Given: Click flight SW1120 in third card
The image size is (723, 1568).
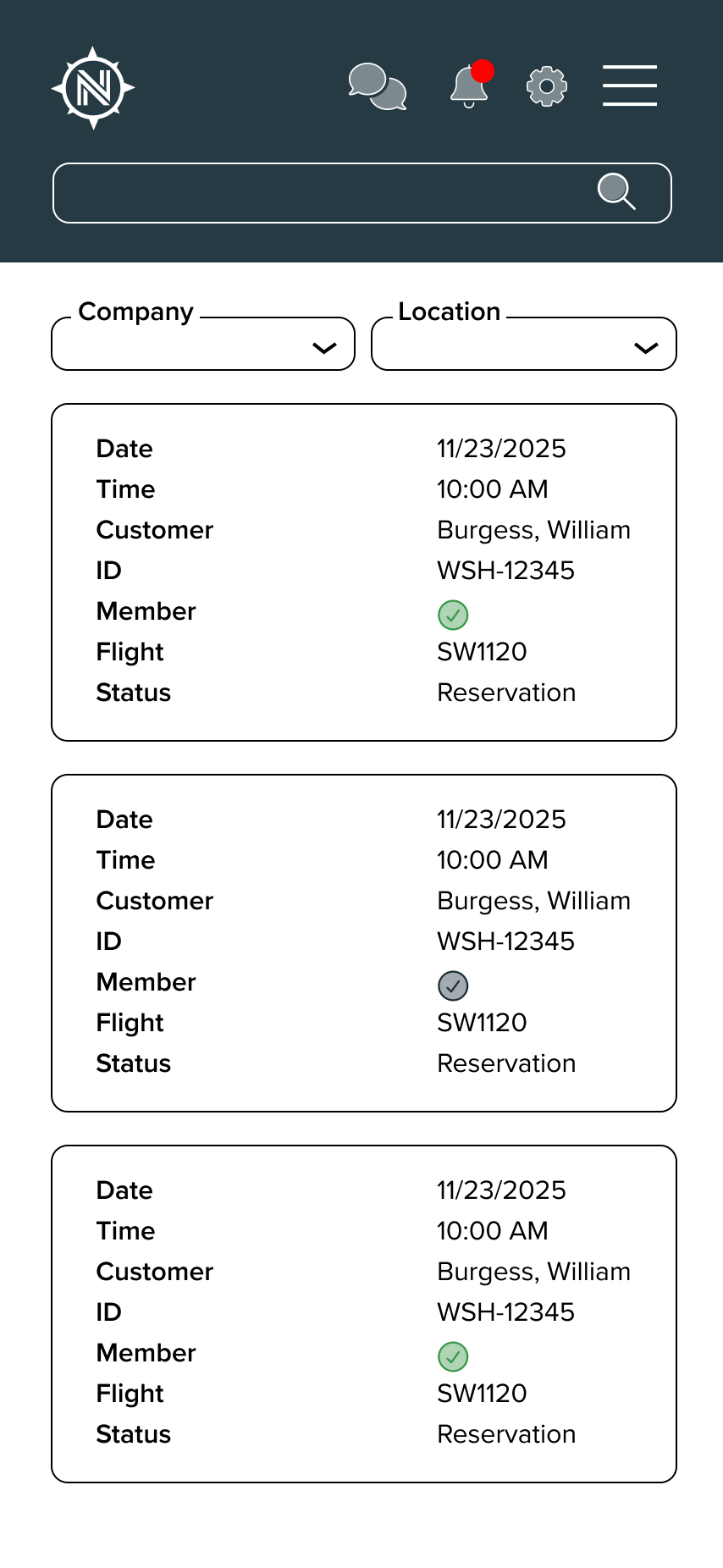Looking at the screenshot, I should [x=482, y=1394].
